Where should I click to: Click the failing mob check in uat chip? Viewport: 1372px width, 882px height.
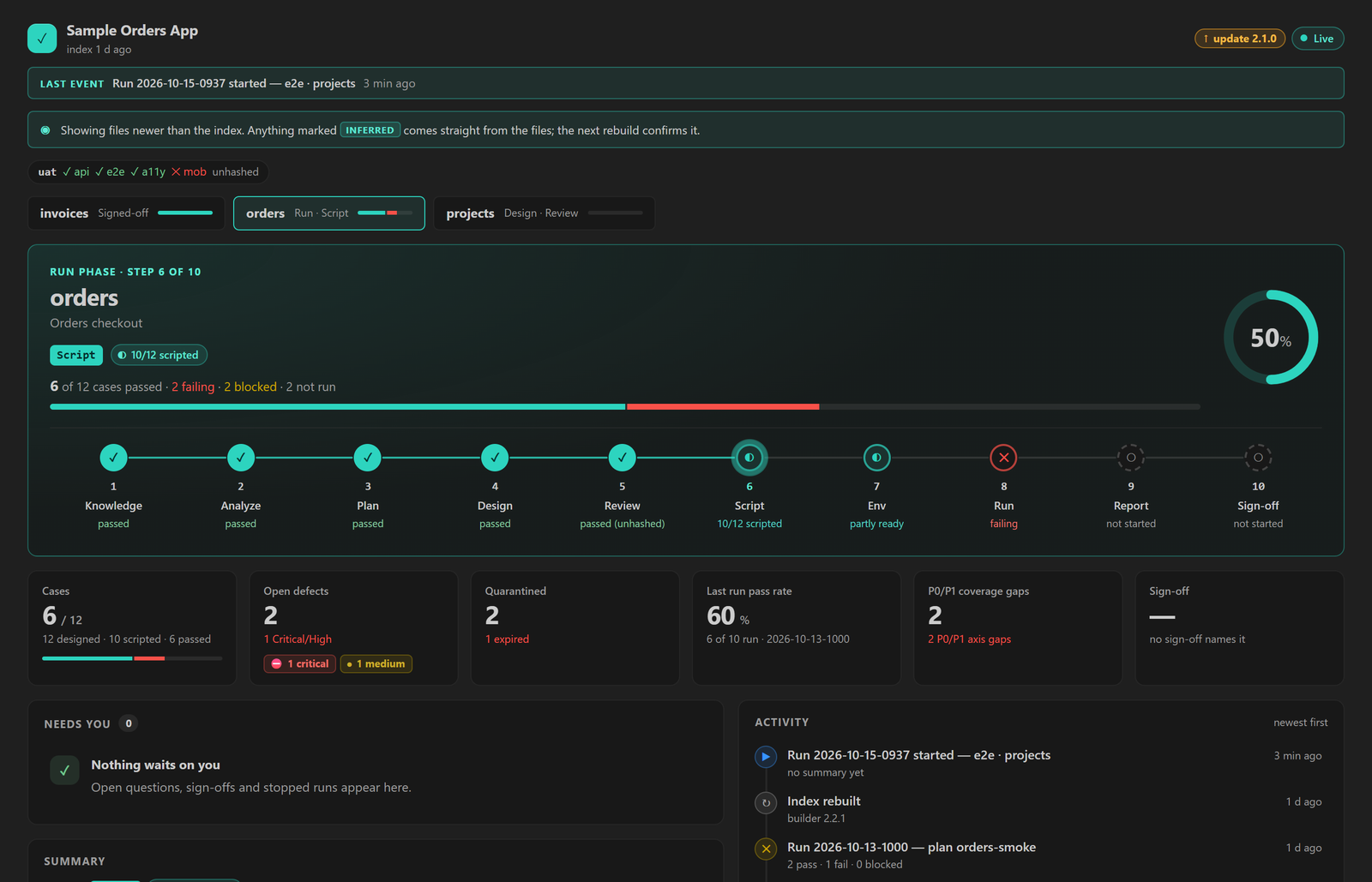click(189, 172)
